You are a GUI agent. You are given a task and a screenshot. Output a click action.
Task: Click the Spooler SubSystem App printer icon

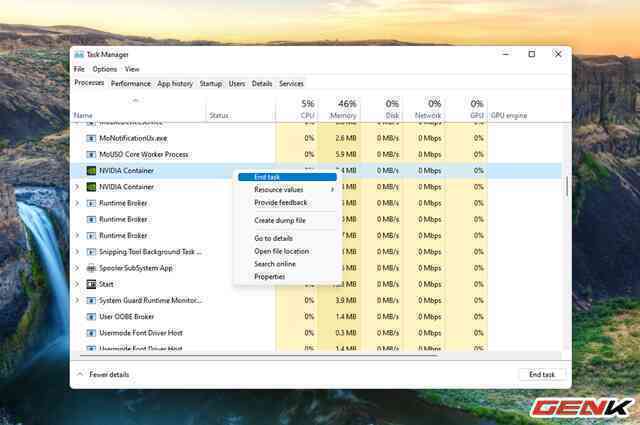point(91,268)
